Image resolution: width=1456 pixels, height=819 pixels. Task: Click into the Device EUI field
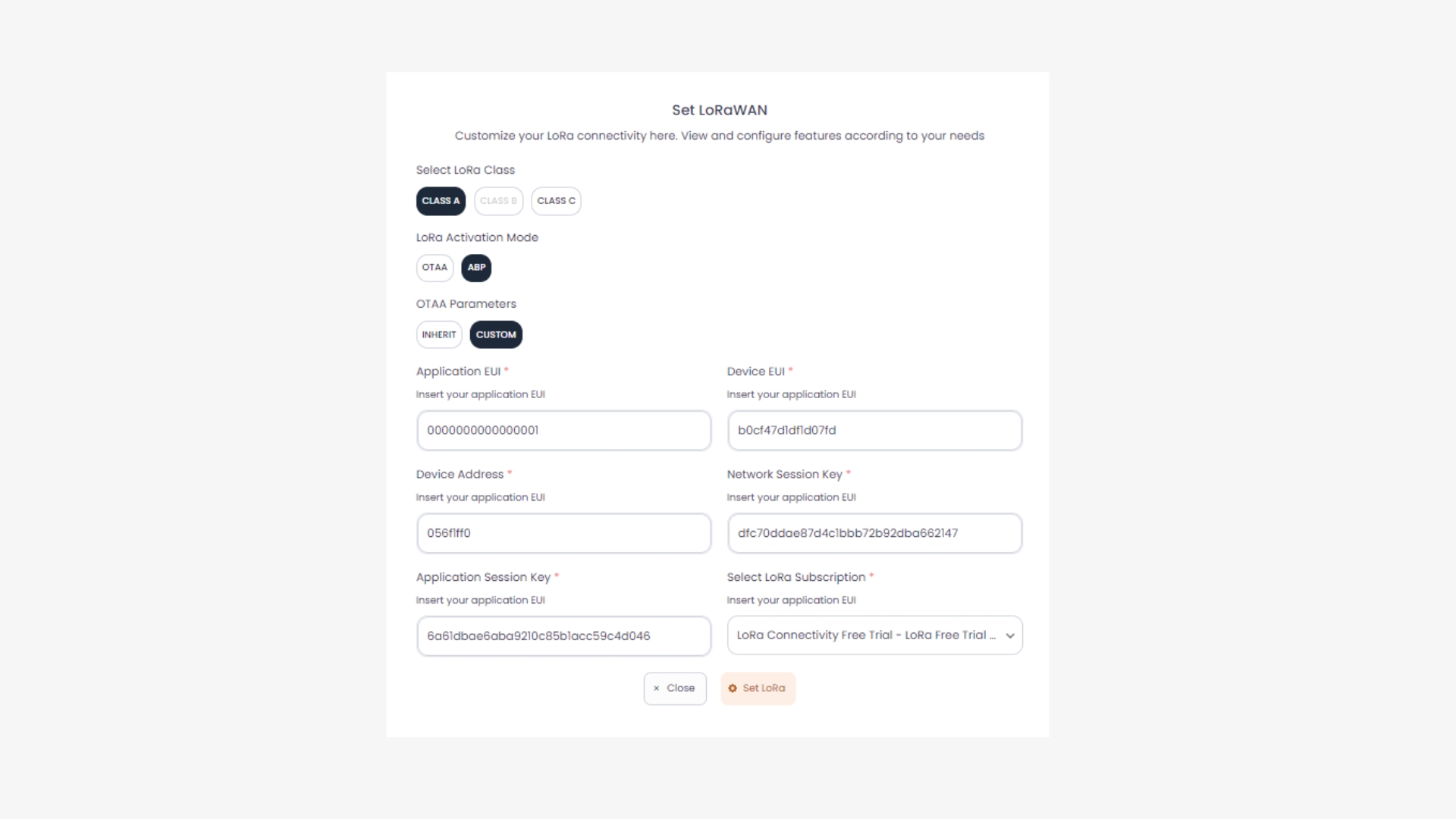click(874, 431)
